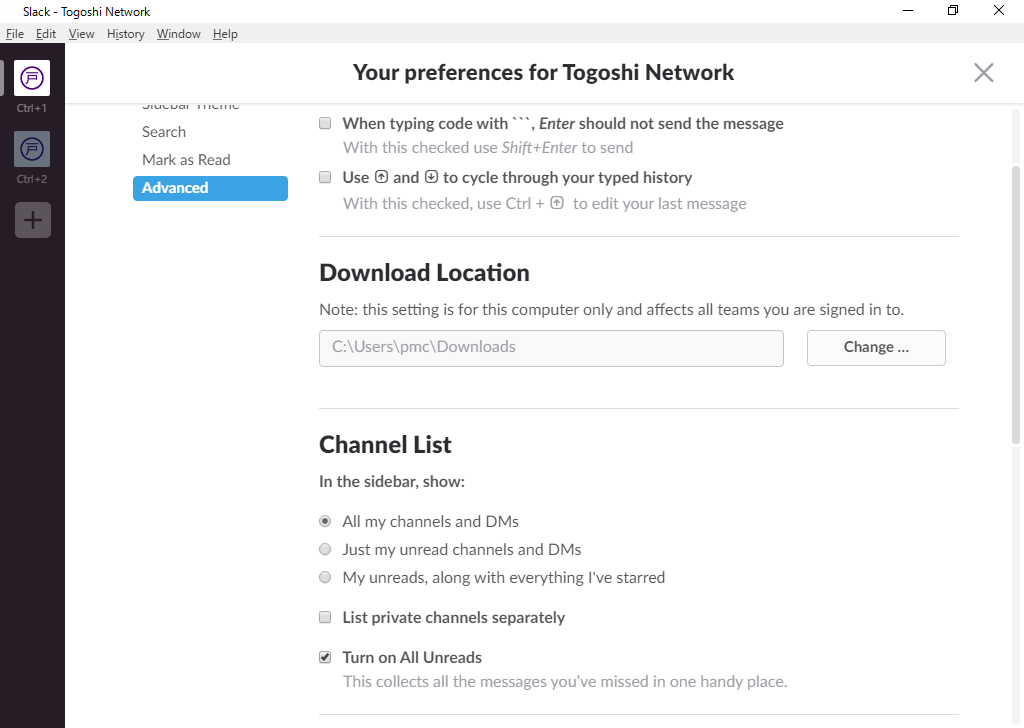The height and width of the screenshot is (728, 1024).
Task: Enable List private channels separately
Action: click(325, 618)
